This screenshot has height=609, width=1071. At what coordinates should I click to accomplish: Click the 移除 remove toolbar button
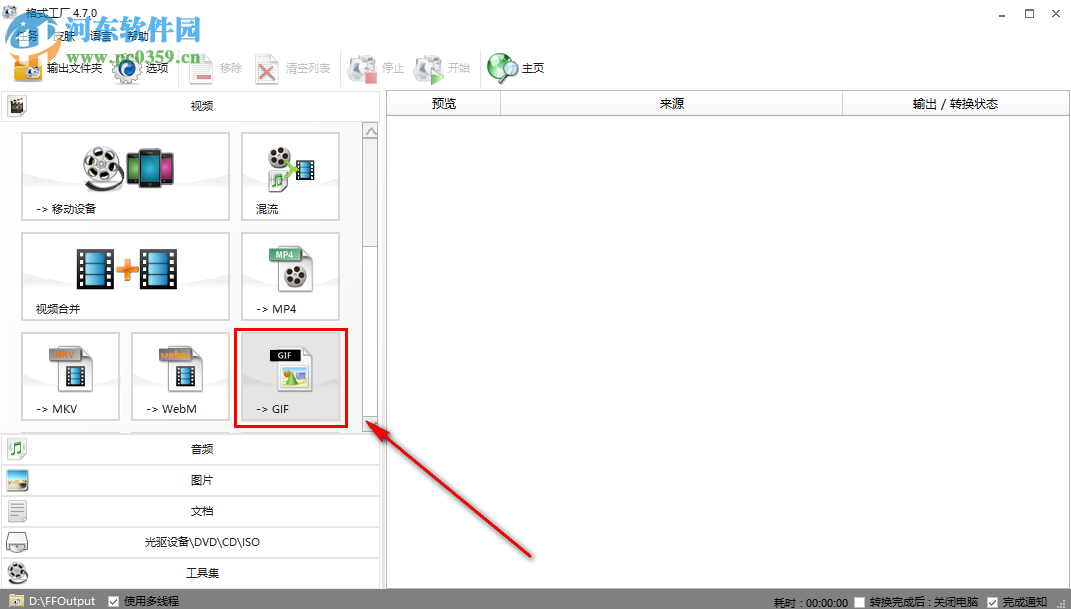(x=215, y=68)
